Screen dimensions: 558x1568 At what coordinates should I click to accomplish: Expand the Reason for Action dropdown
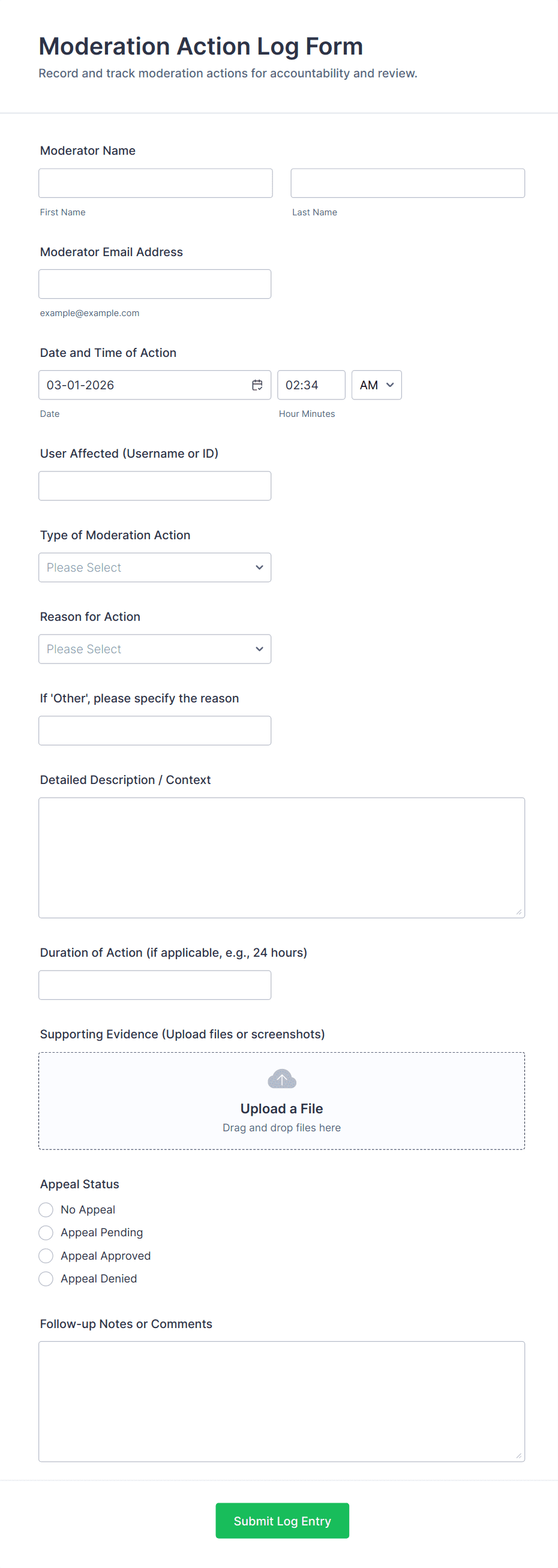[155, 649]
